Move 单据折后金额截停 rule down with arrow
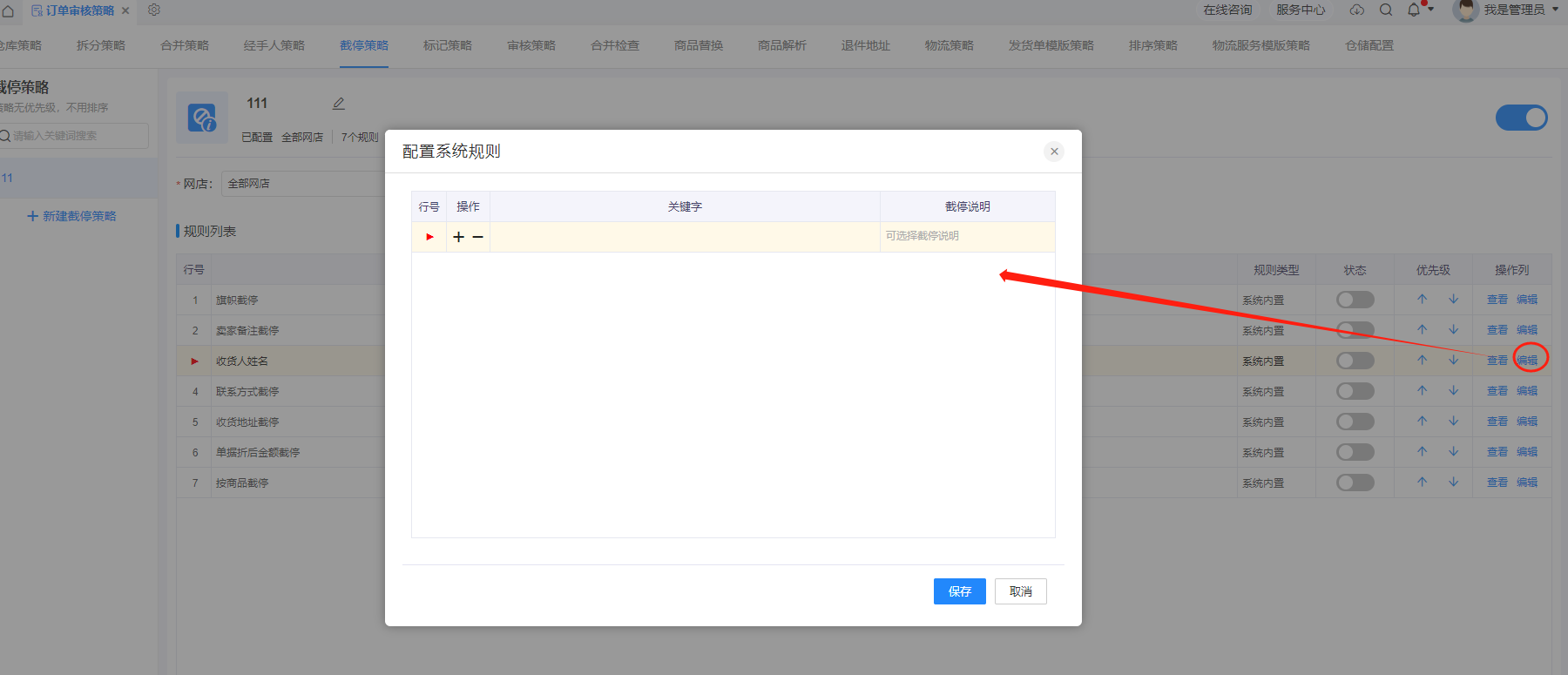The height and width of the screenshot is (675, 1568). tap(1454, 451)
